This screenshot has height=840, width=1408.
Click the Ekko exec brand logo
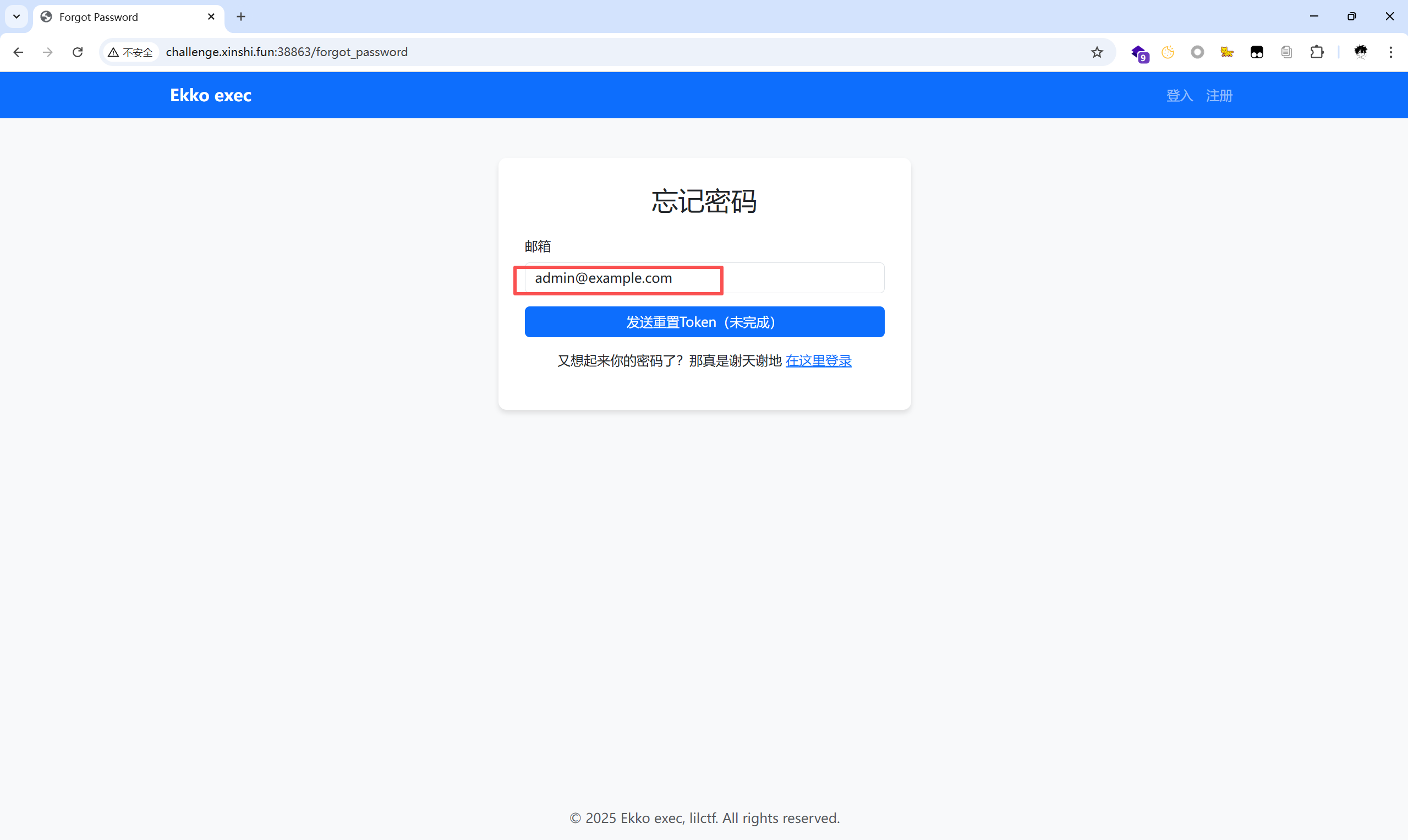tap(211, 95)
